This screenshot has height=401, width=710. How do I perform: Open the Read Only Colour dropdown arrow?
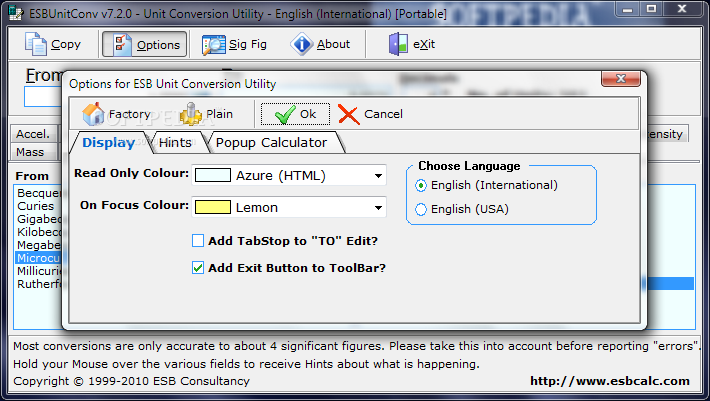378,176
